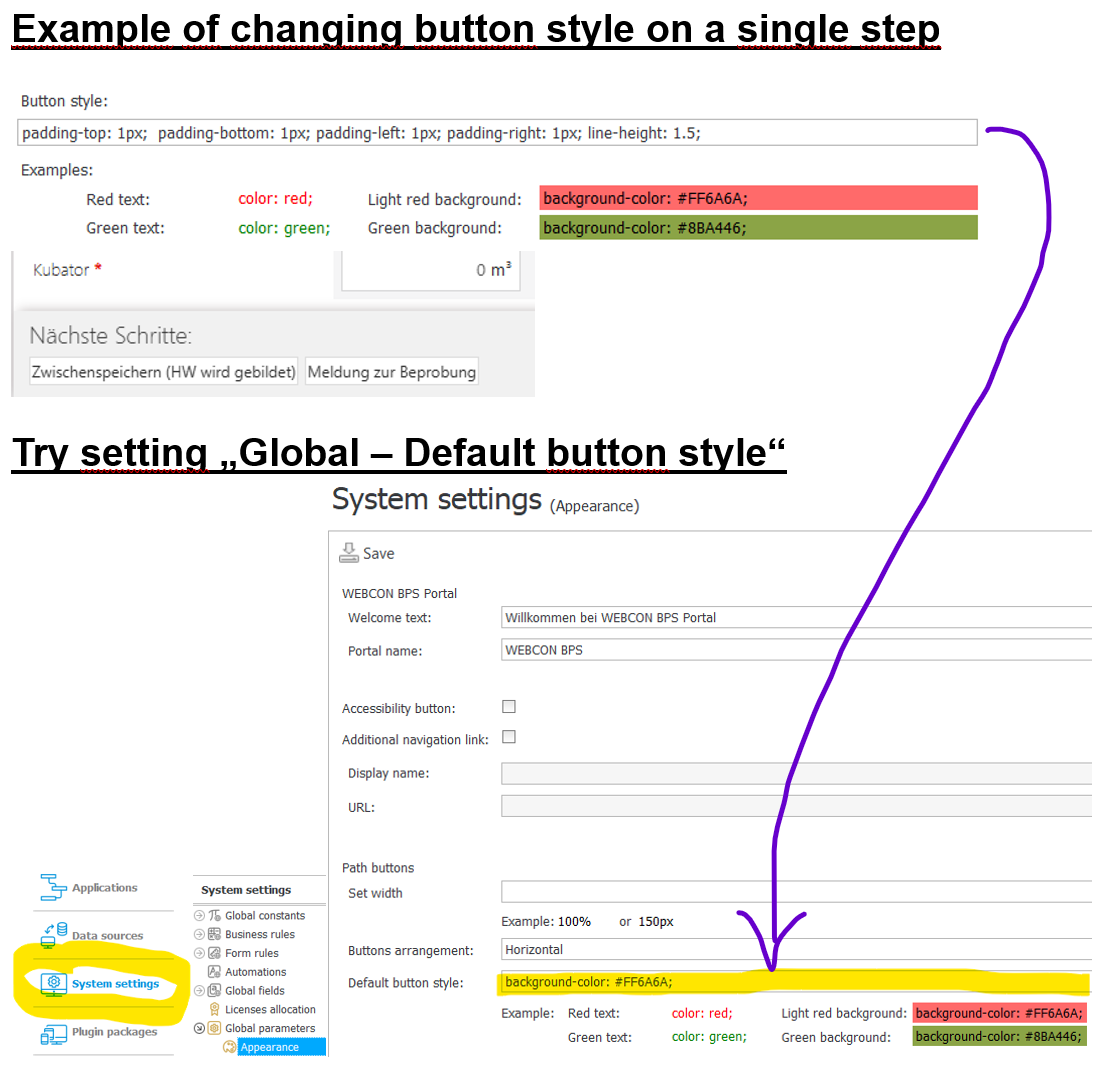The width and height of the screenshot is (1102, 1070).
Task: Select Form rules tree entry
Action: click(x=252, y=953)
